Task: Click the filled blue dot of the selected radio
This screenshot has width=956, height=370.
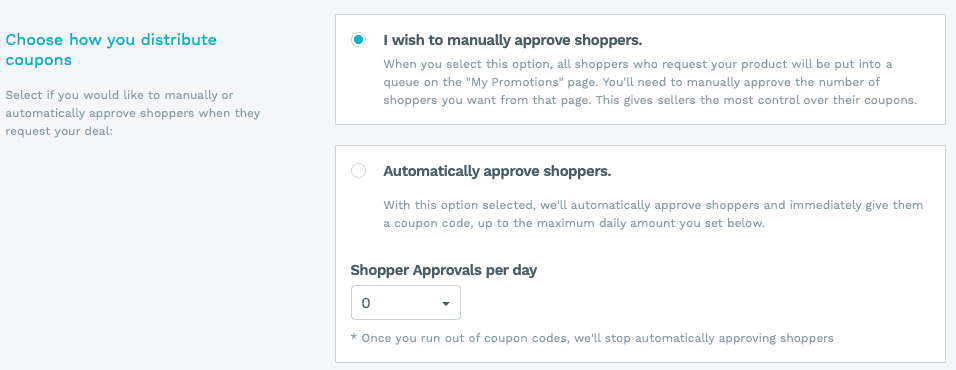Action: (x=358, y=40)
